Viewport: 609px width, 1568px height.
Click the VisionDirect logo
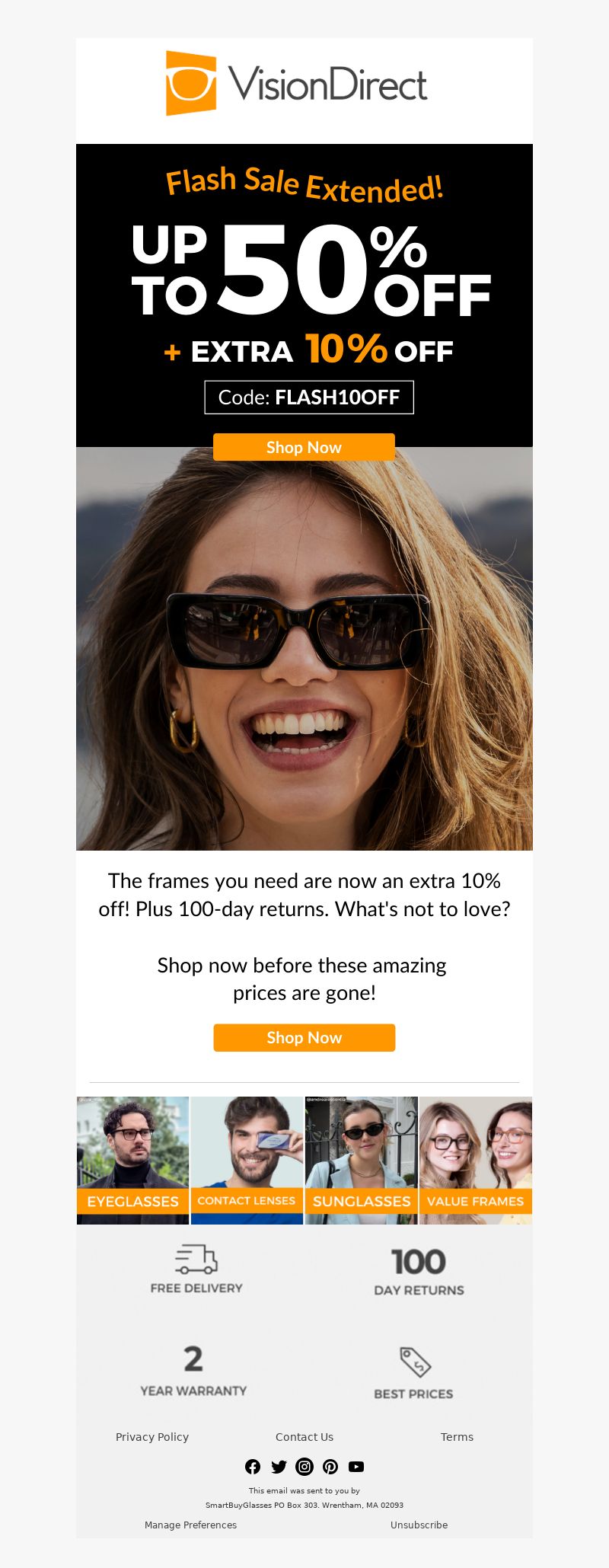pos(297,84)
